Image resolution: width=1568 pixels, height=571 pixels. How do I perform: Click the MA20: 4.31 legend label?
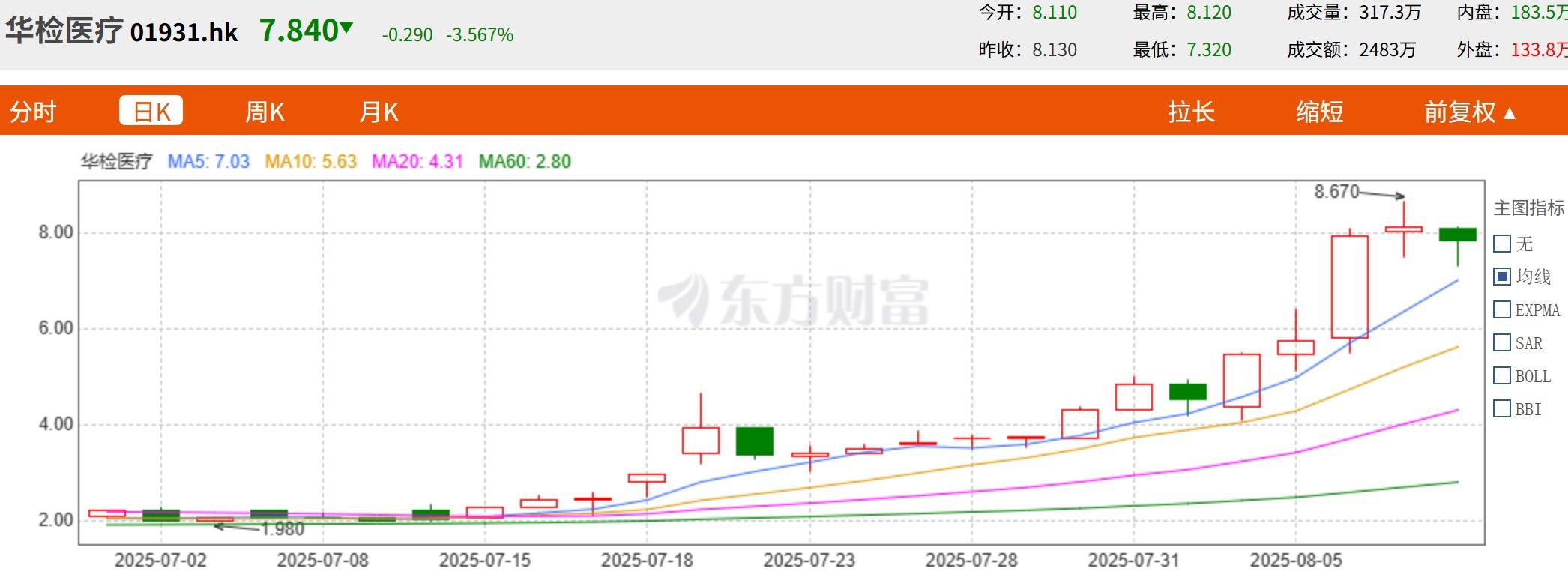pyautogui.click(x=417, y=162)
